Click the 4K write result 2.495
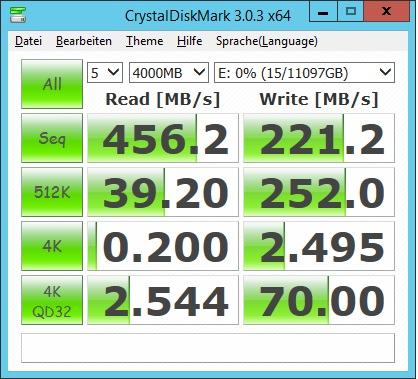The image size is (418, 379). click(x=319, y=246)
